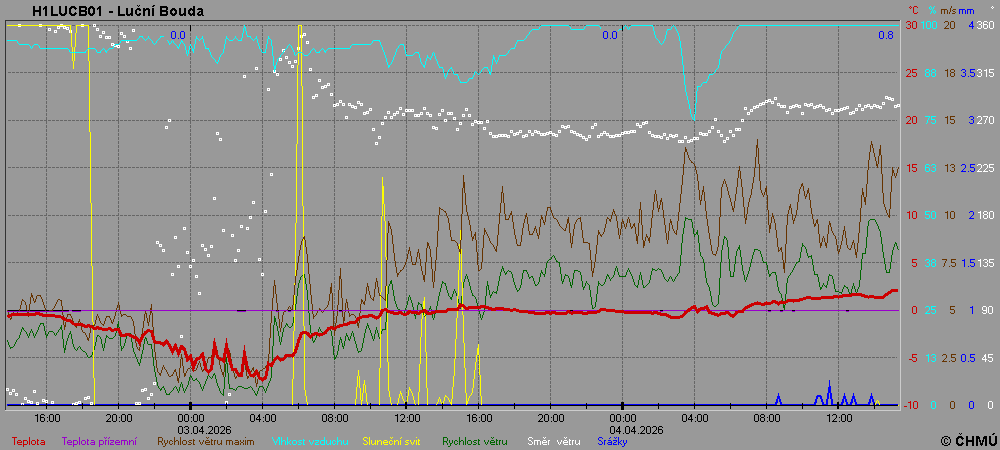The height and width of the screenshot is (450, 1000).
Task: Click the white Směr větru legend label
Action: click(551, 440)
